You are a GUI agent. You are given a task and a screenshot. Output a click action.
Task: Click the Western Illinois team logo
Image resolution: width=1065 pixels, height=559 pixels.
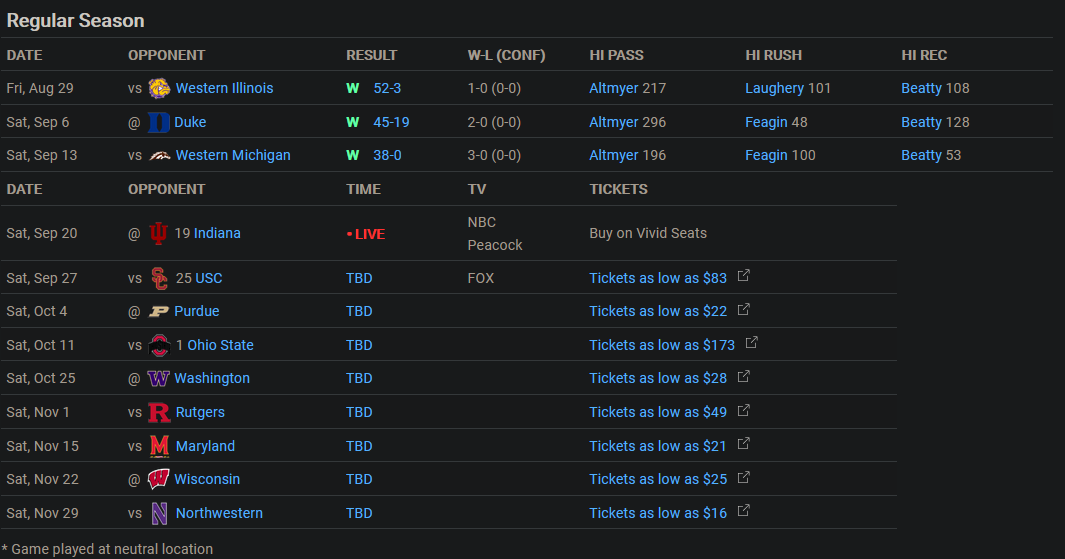pos(159,88)
